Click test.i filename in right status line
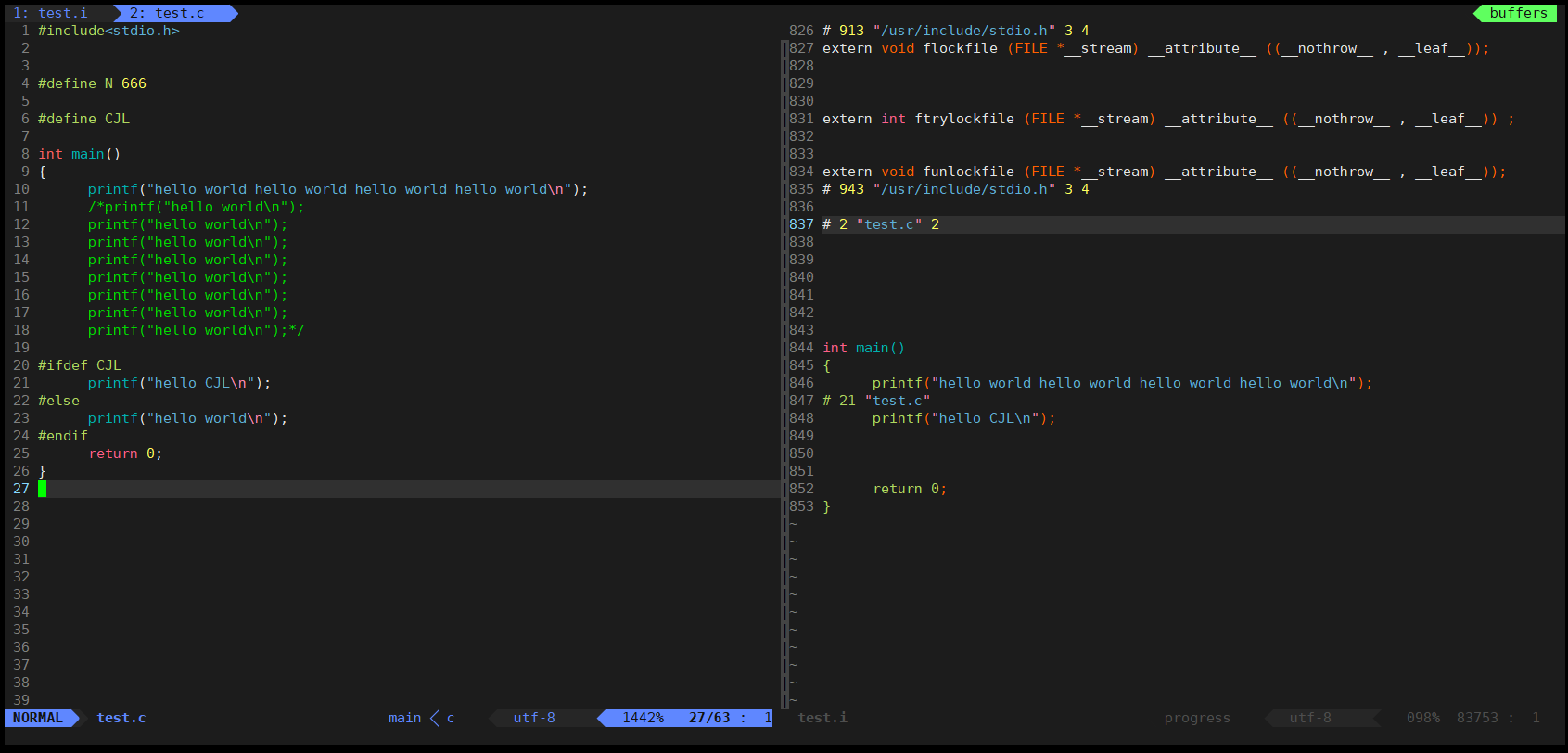 [x=822, y=718]
